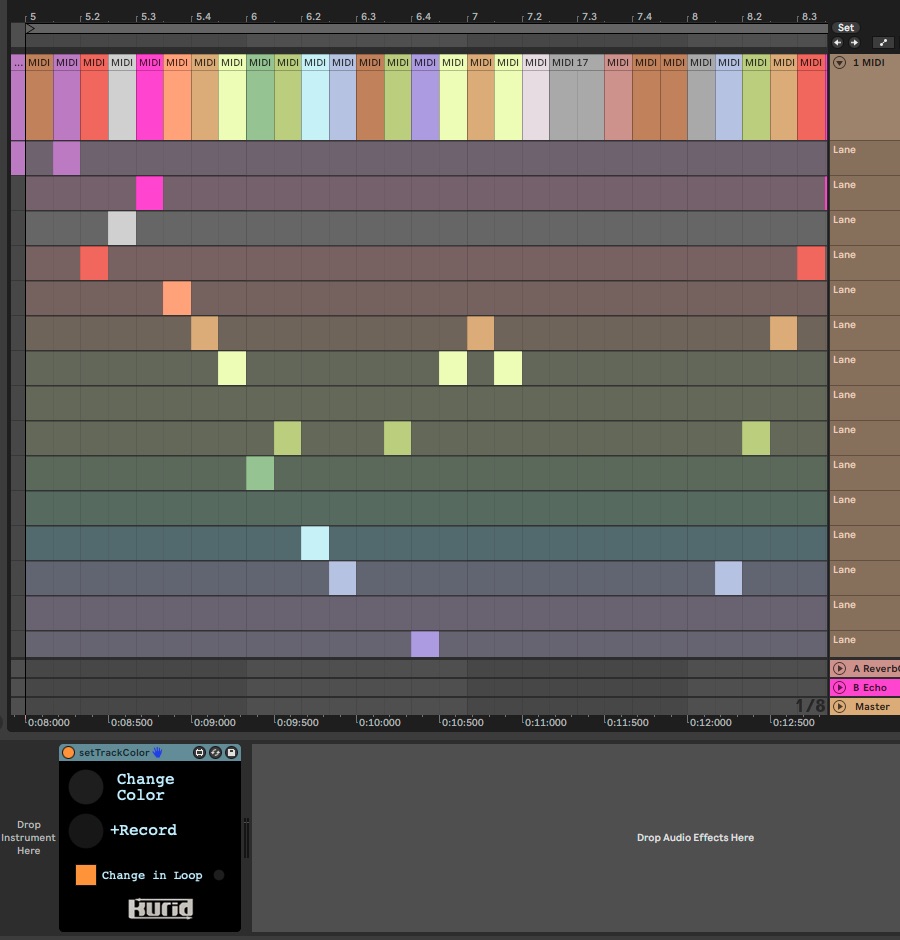Jump to the previous locator arrow
Image resolution: width=900 pixels, height=940 pixels.
[838, 43]
